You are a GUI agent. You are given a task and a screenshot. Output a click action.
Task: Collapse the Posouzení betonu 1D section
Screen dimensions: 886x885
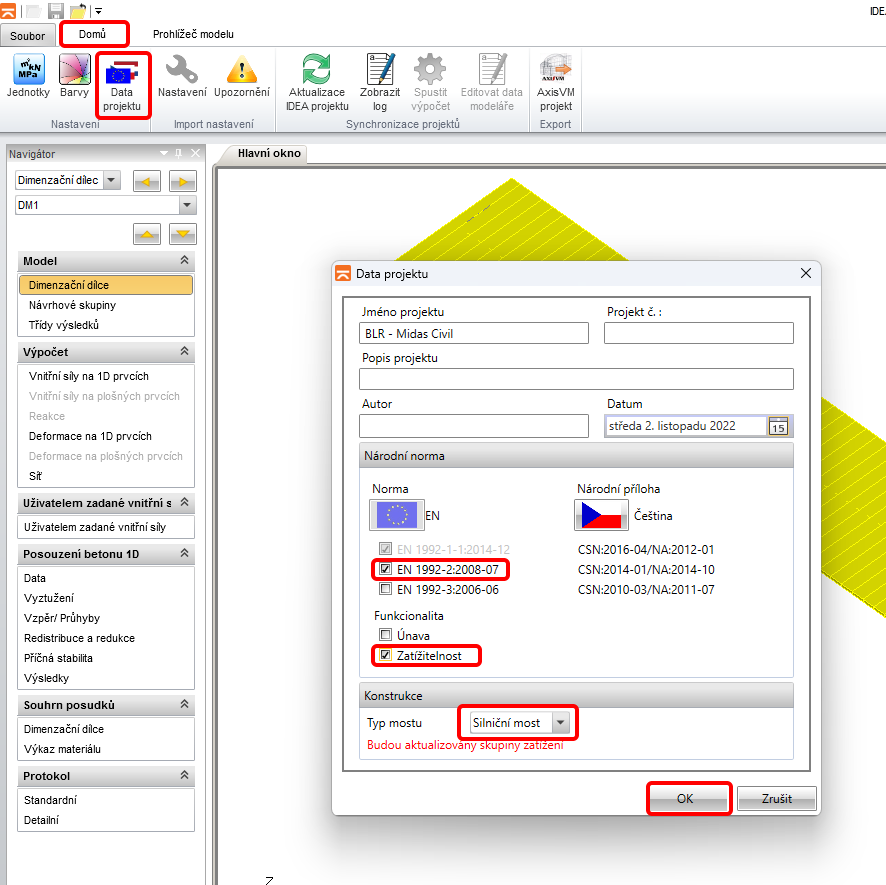[184, 554]
